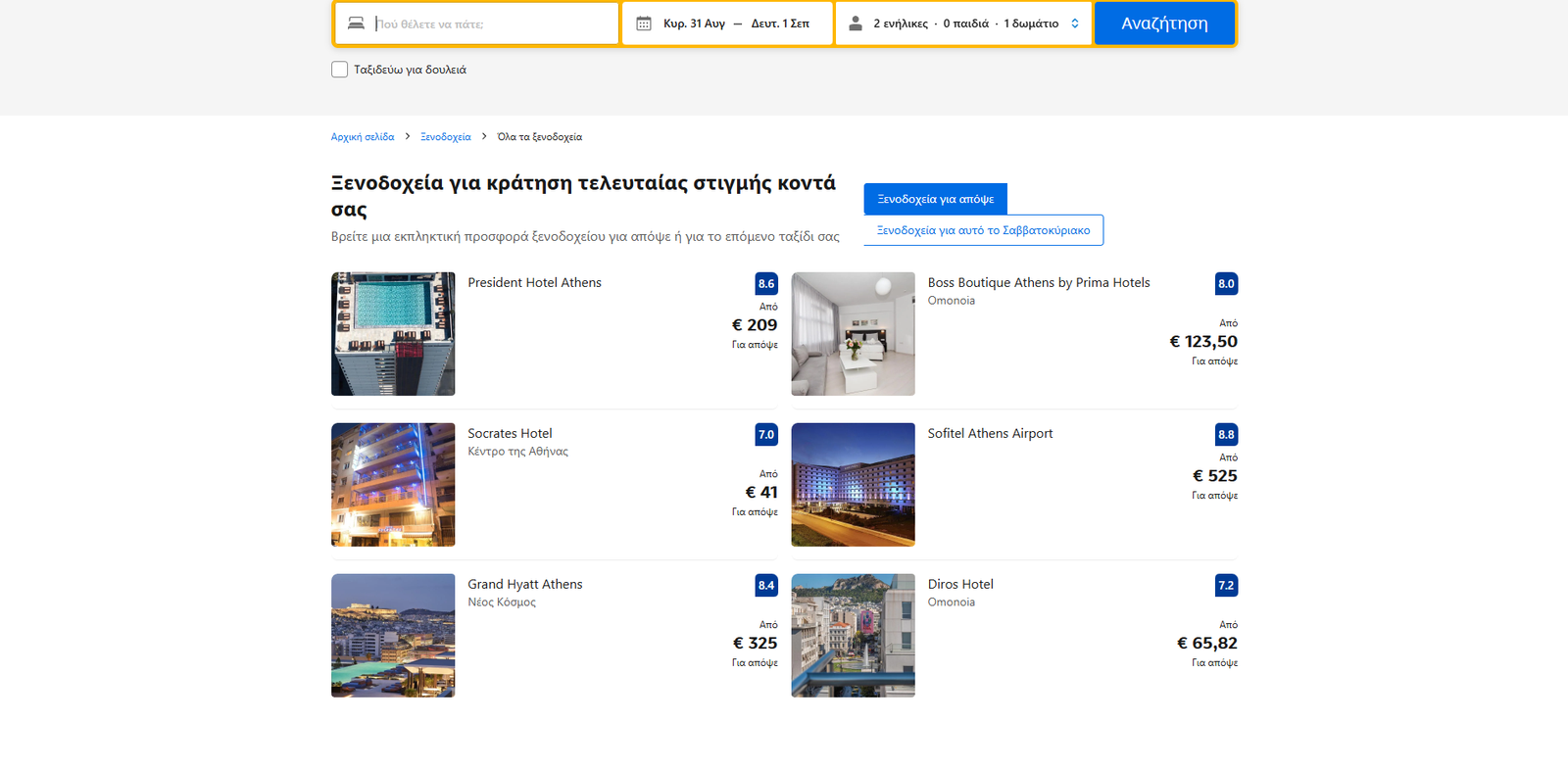The image size is (1568, 770).
Task: Select the 'Ξενοδοχεία για απόψε' tab
Action: point(935,199)
